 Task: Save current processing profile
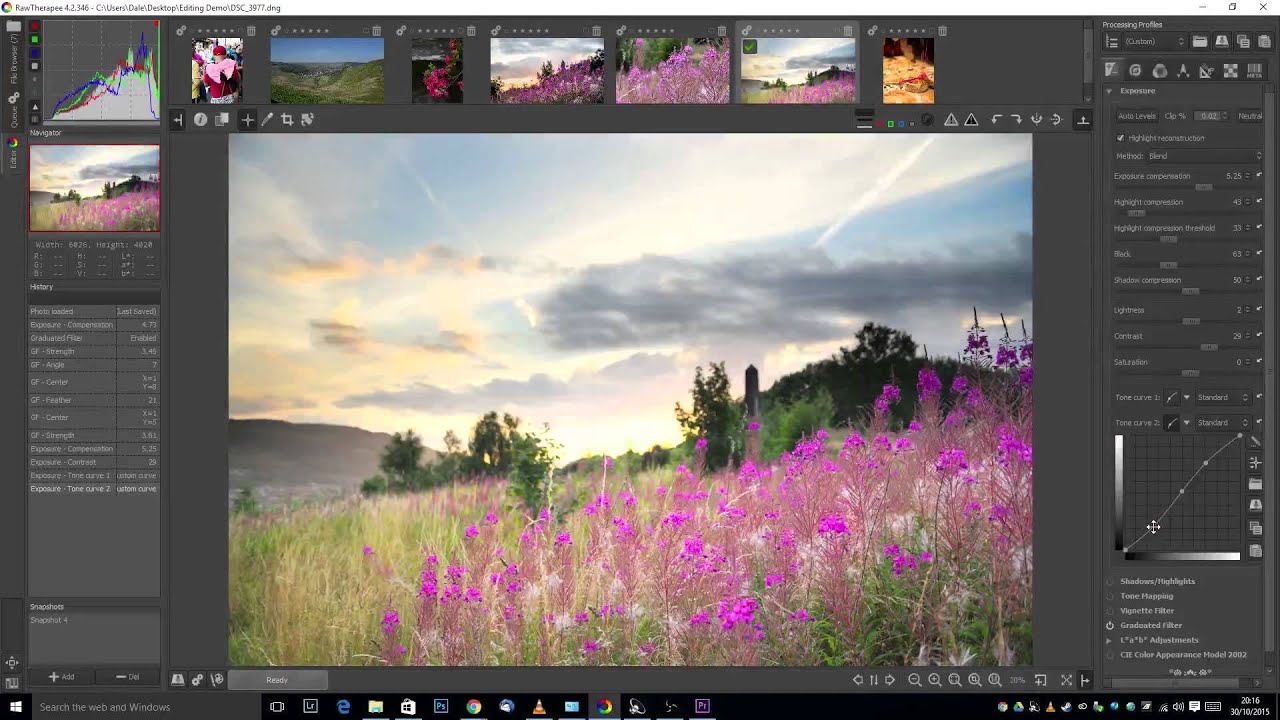[1222, 41]
